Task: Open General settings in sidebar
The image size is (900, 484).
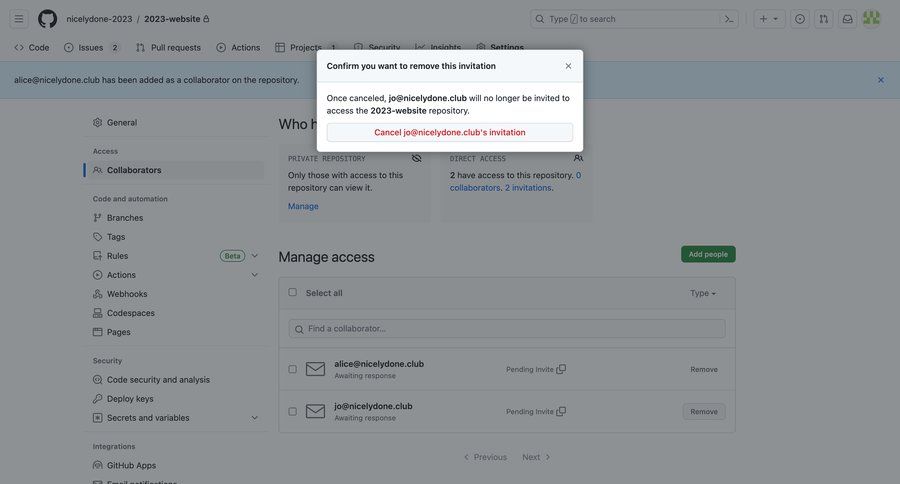Action: [174, 122]
